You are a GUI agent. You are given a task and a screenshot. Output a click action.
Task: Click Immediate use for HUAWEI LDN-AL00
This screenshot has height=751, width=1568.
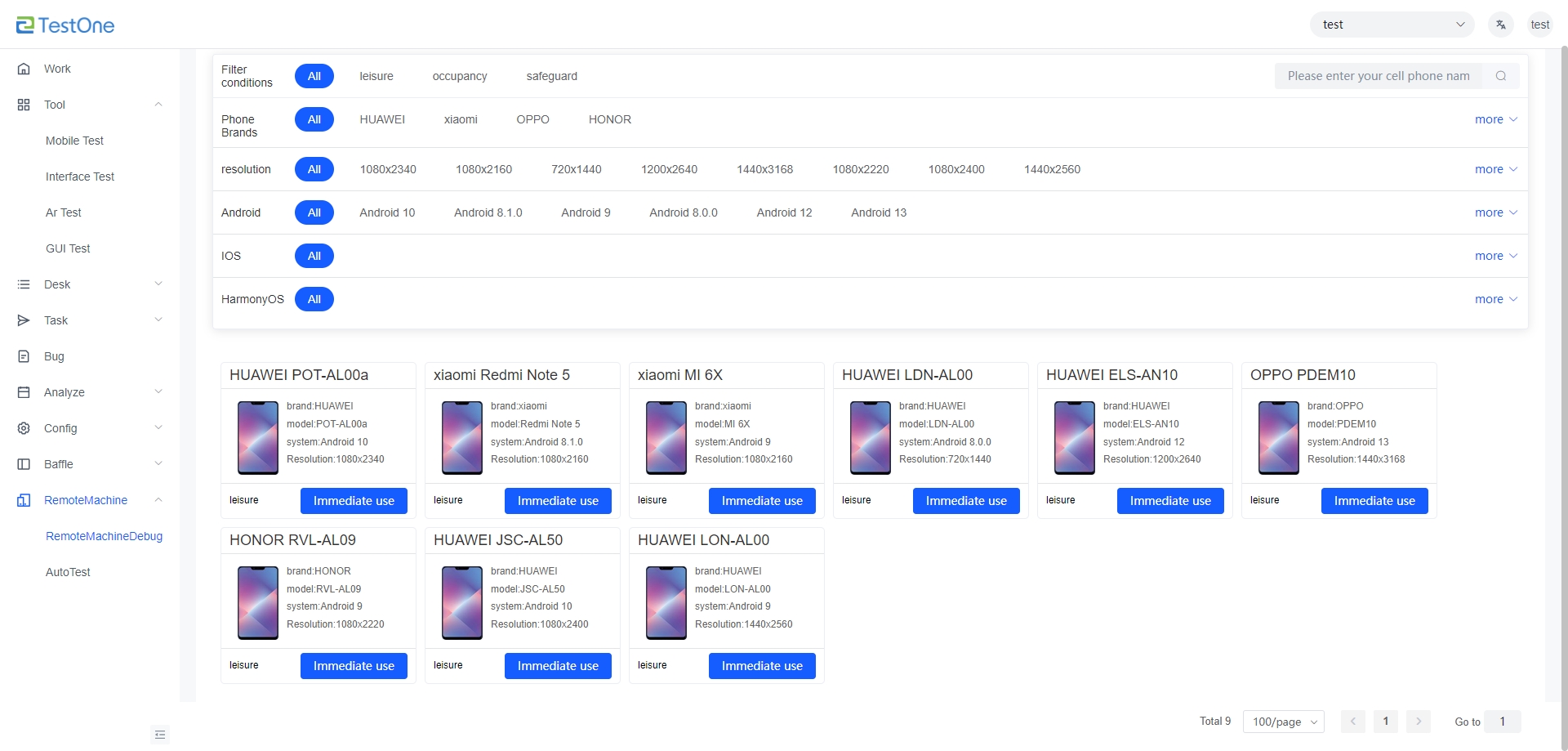[966, 501]
